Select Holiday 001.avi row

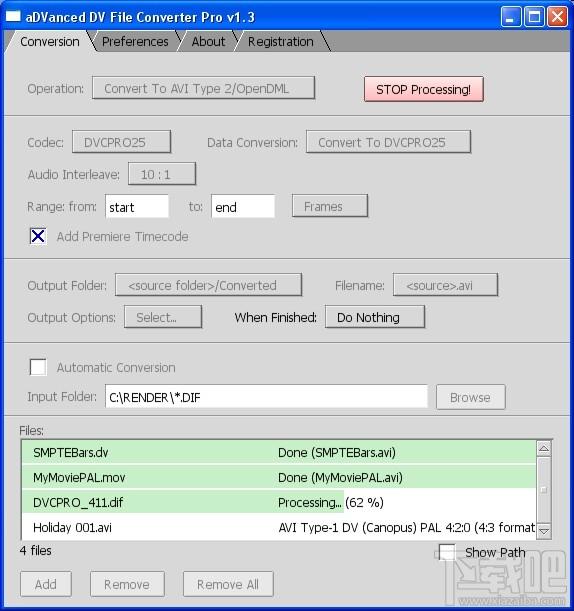tap(279, 527)
